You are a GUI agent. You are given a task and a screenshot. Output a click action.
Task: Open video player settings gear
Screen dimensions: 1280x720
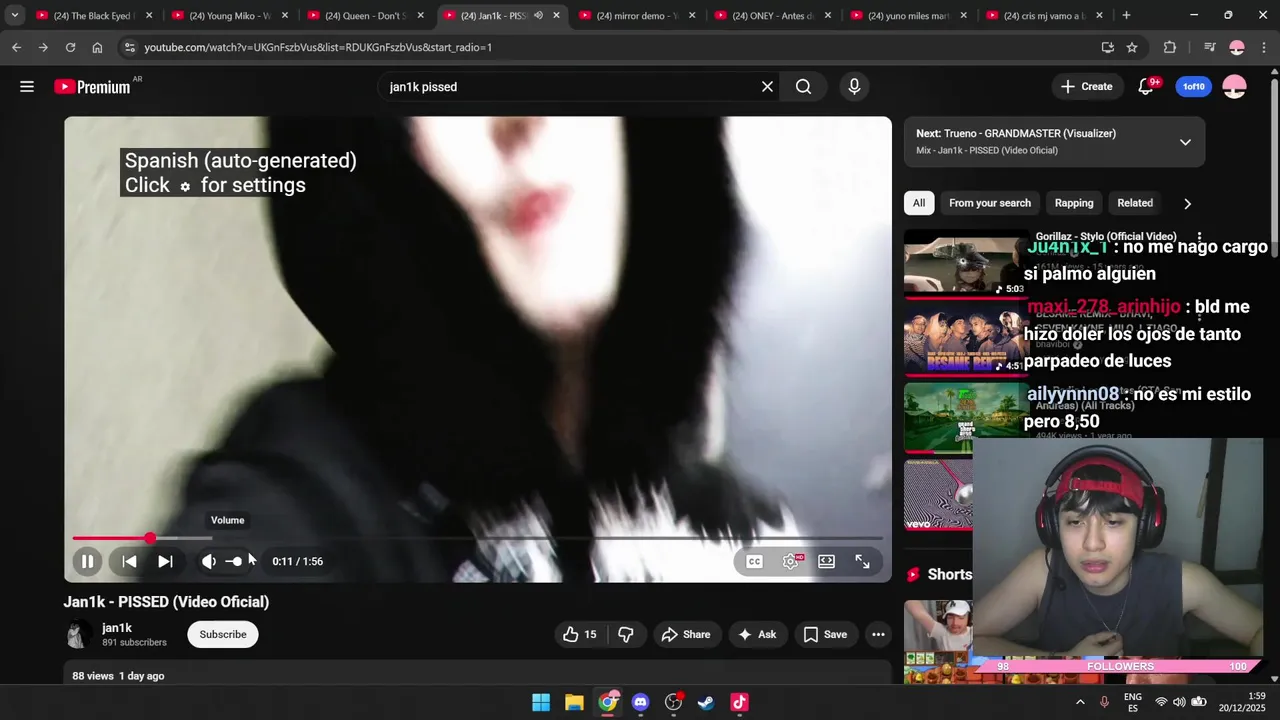[790, 562]
